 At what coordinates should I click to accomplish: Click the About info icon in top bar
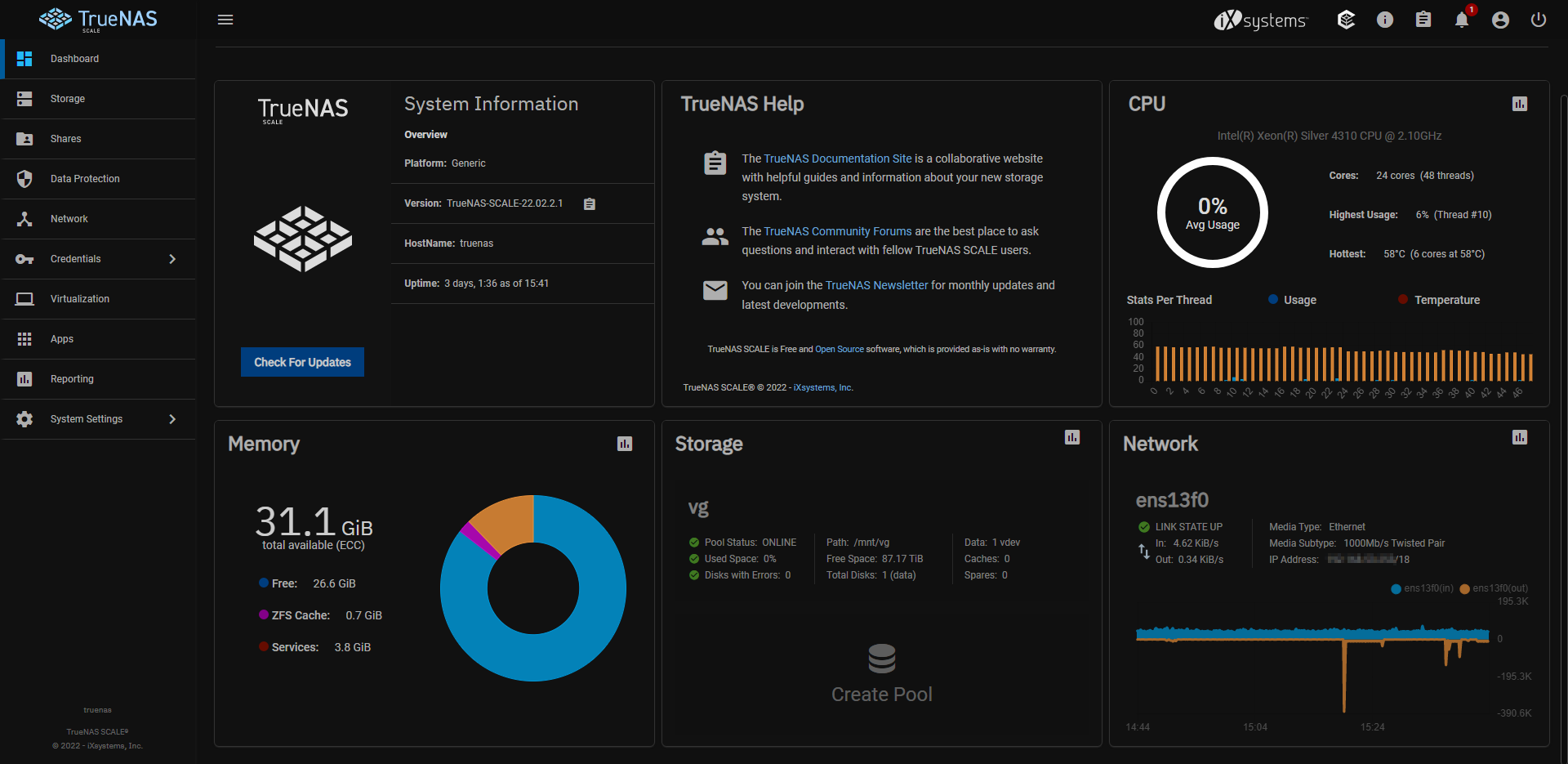coord(1384,20)
